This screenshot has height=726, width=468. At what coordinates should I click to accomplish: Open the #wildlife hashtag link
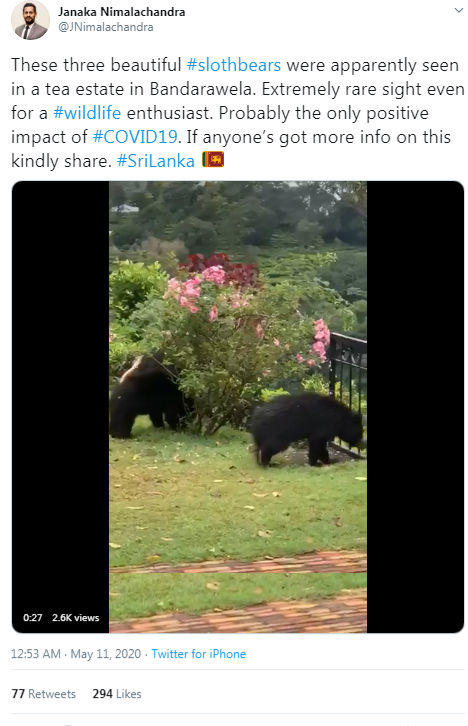87,113
